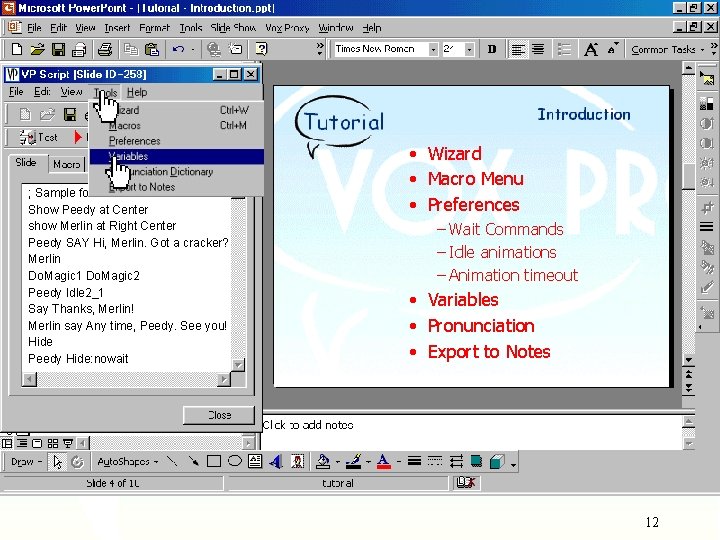720x540 pixels.
Task: Open file icon in PowerPoint toolbar
Action: 38,49
